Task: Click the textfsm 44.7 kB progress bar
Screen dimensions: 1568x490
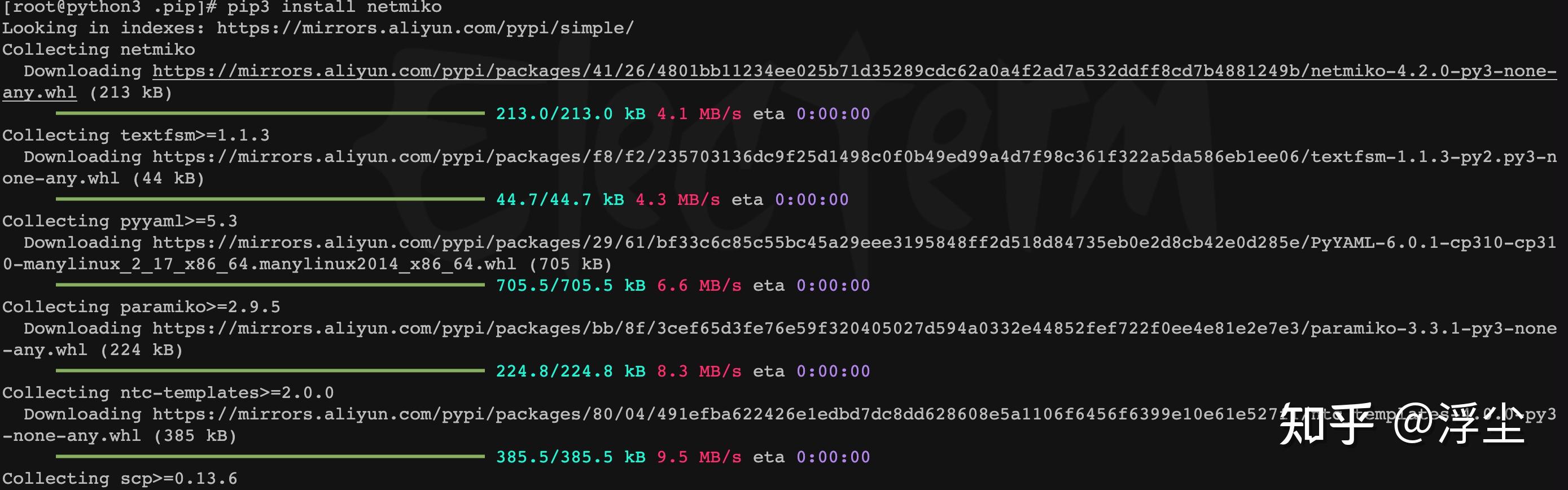Action: coord(270,199)
